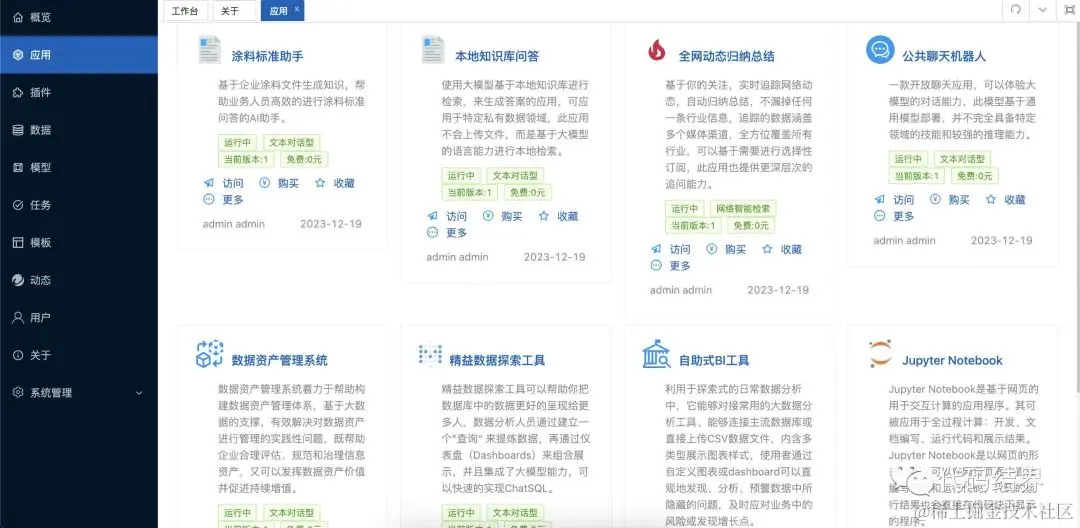Switch to the 工作台 tab
The height and width of the screenshot is (528, 1080).
[x=185, y=10]
